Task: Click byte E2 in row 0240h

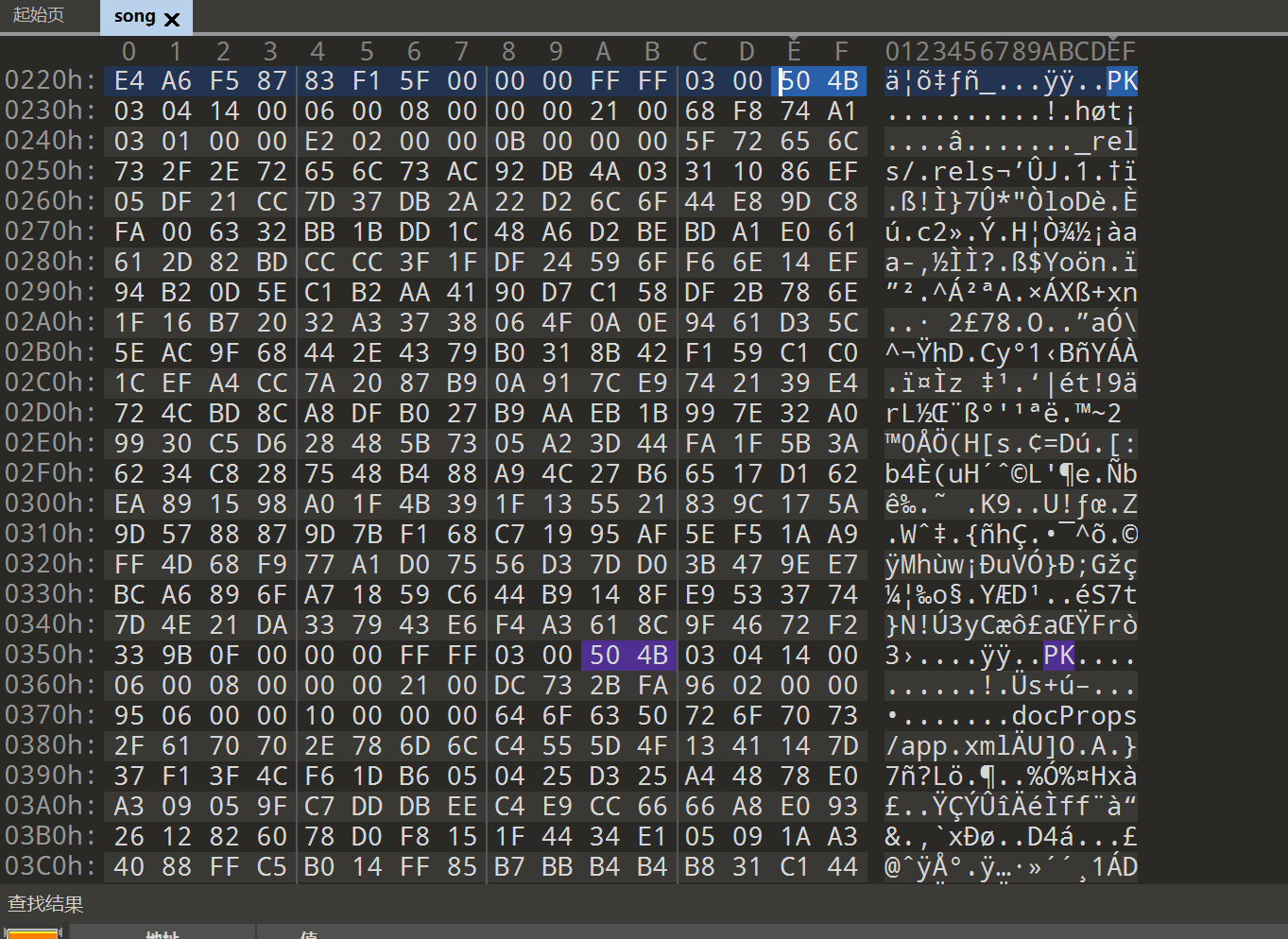Action: (x=319, y=142)
